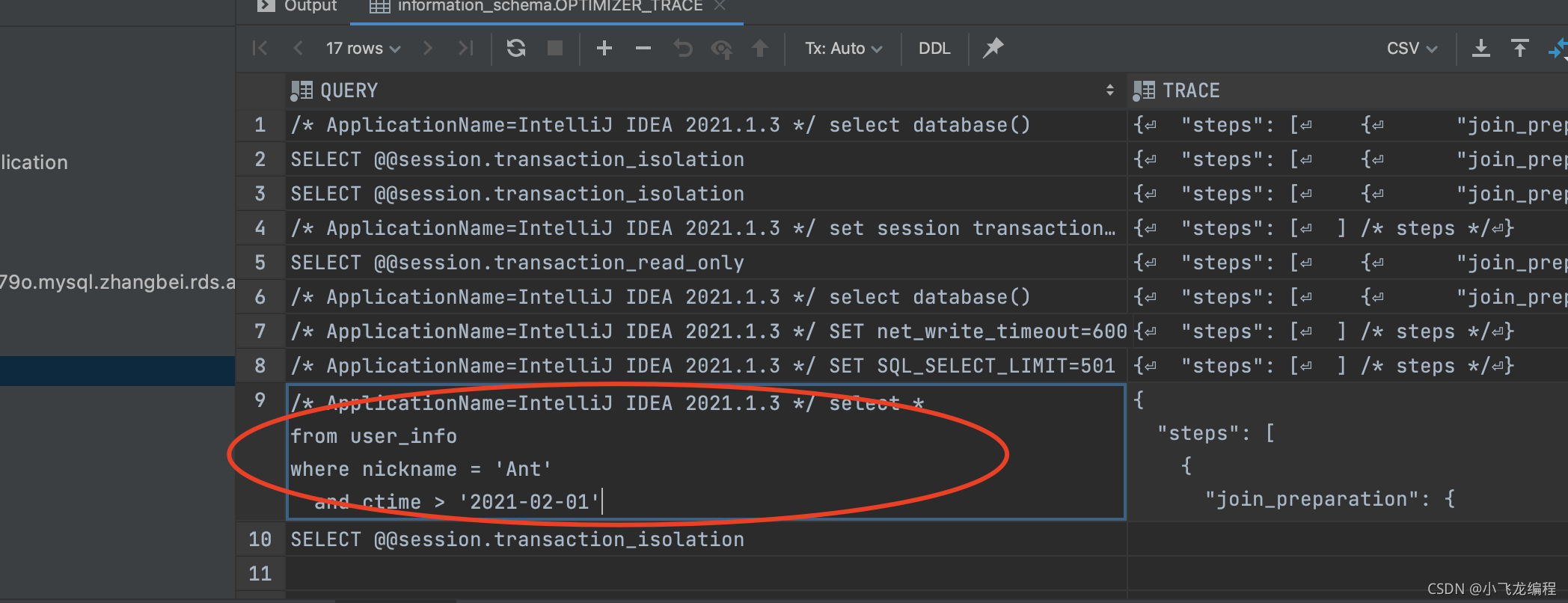1568x603 pixels.
Task: Open the 17 rows page size dropdown
Action: [x=363, y=49]
